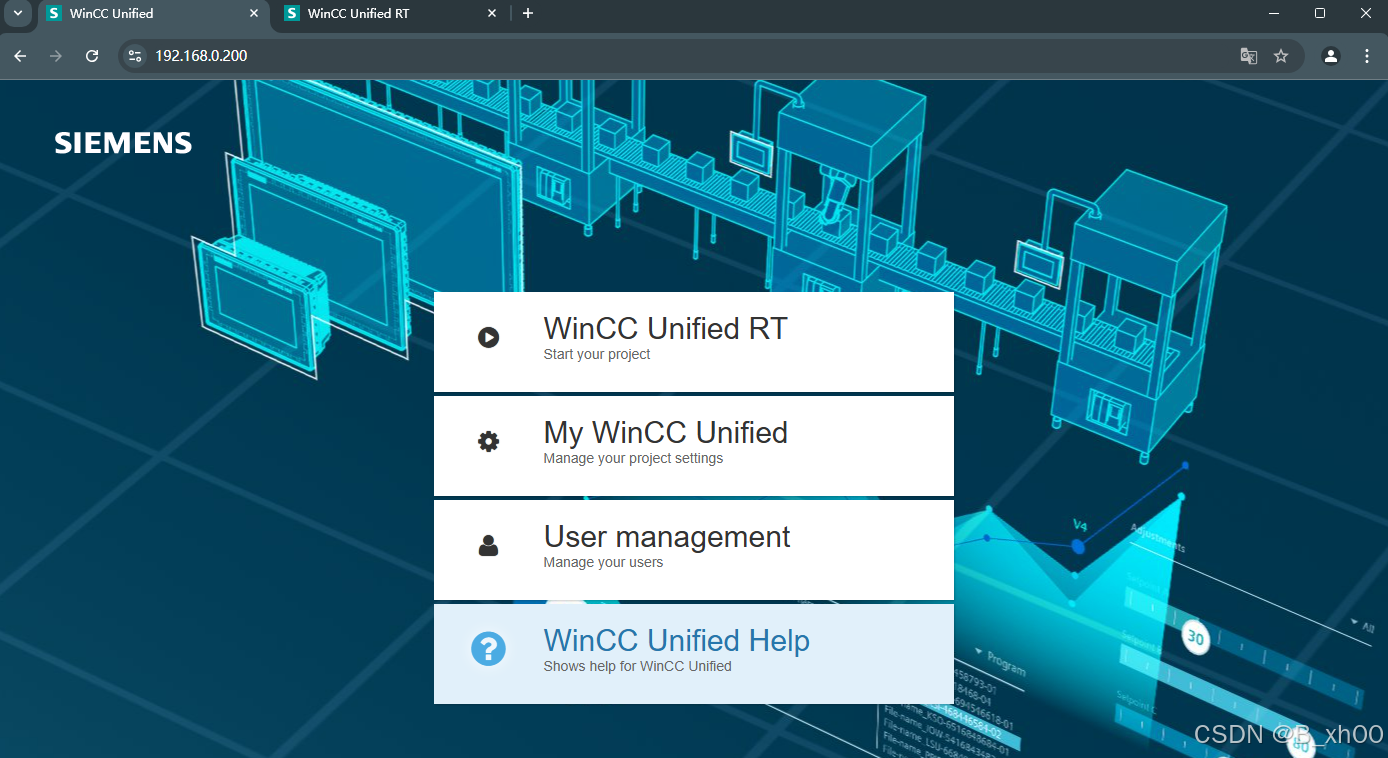The height and width of the screenshot is (758, 1388).
Task: Open the browser profile icon
Action: [x=1331, y=56]
